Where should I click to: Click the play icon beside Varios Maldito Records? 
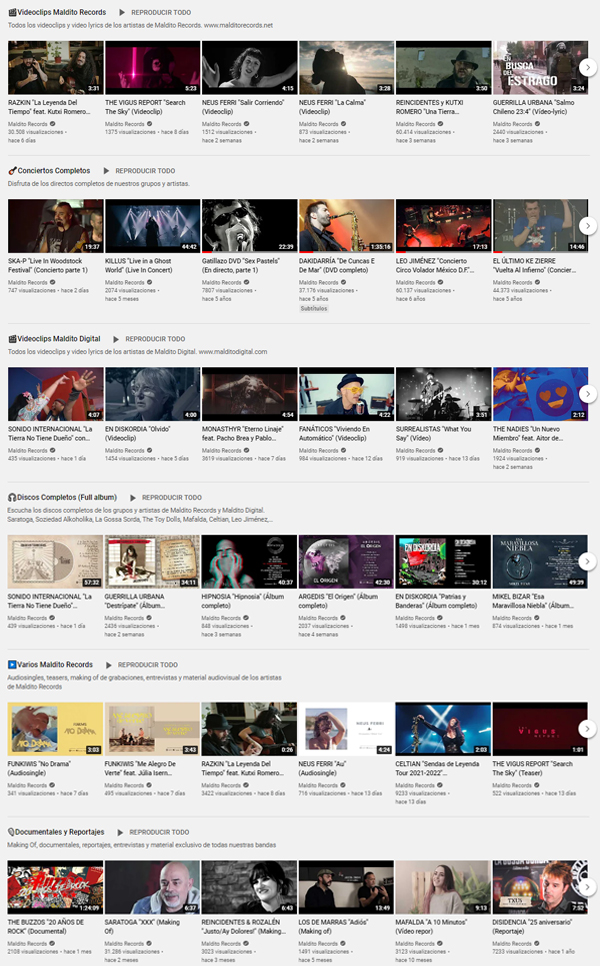(x=109, y=665)
